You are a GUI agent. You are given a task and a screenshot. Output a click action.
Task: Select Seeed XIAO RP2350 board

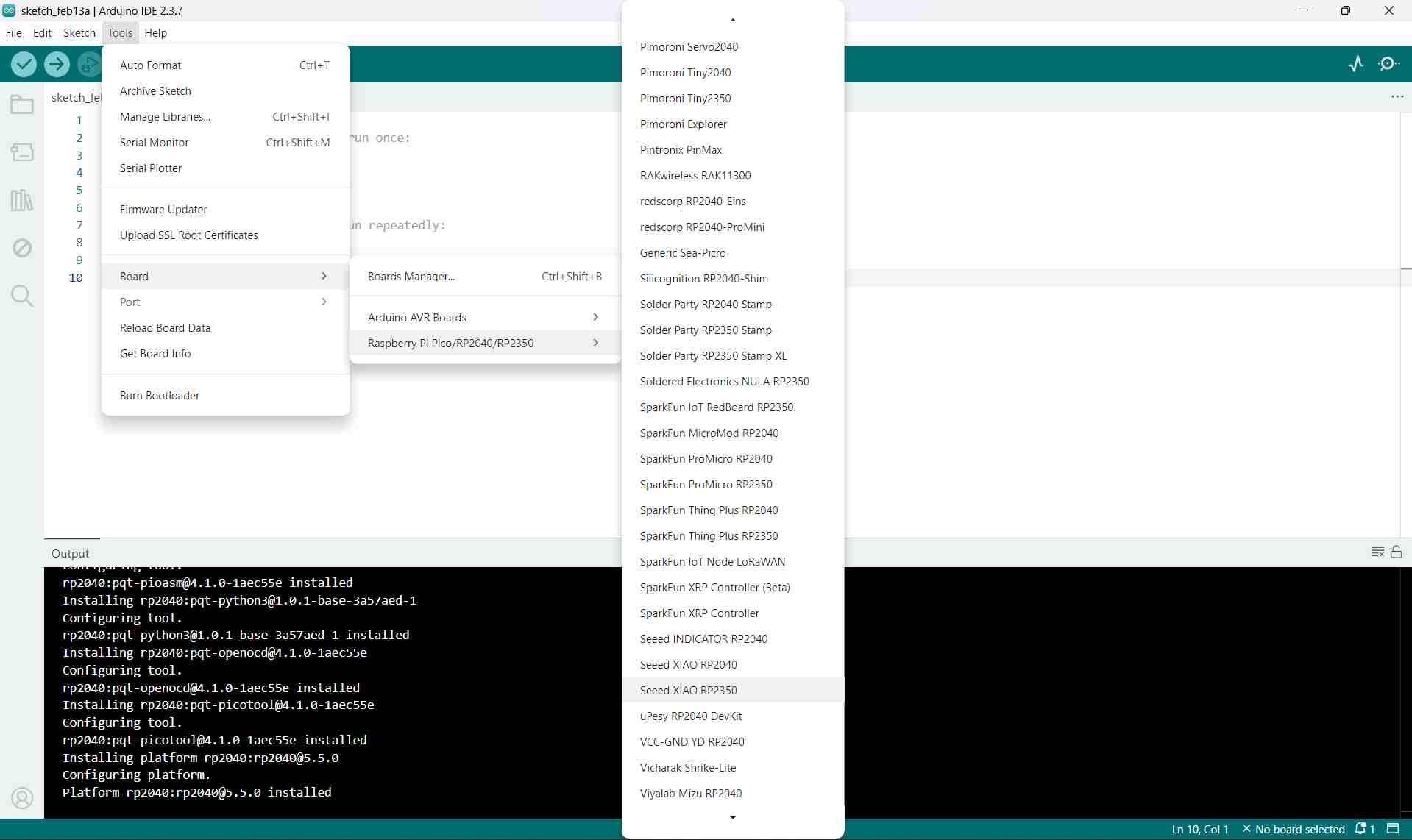pos(733,690)
